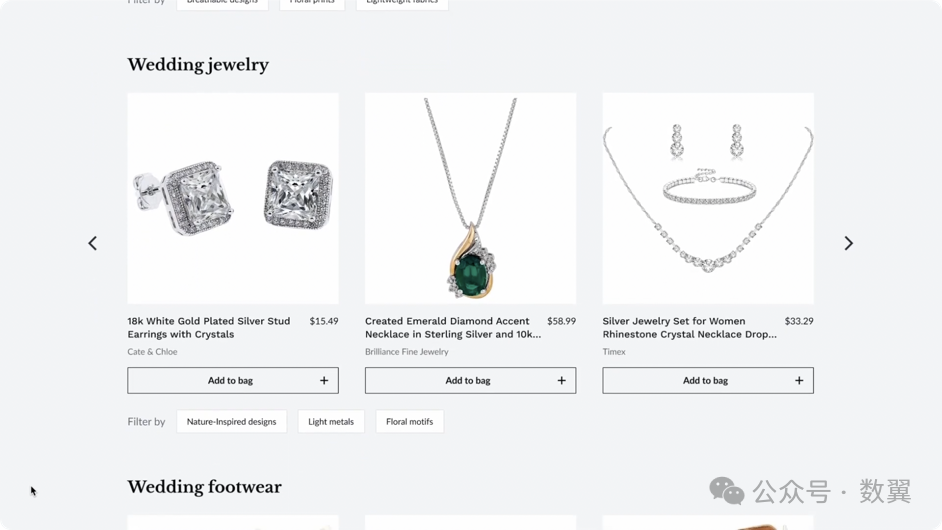Click the $58.99 price of emerald necklace
This screenshot has width=942, height=530.
click(561, 322)
